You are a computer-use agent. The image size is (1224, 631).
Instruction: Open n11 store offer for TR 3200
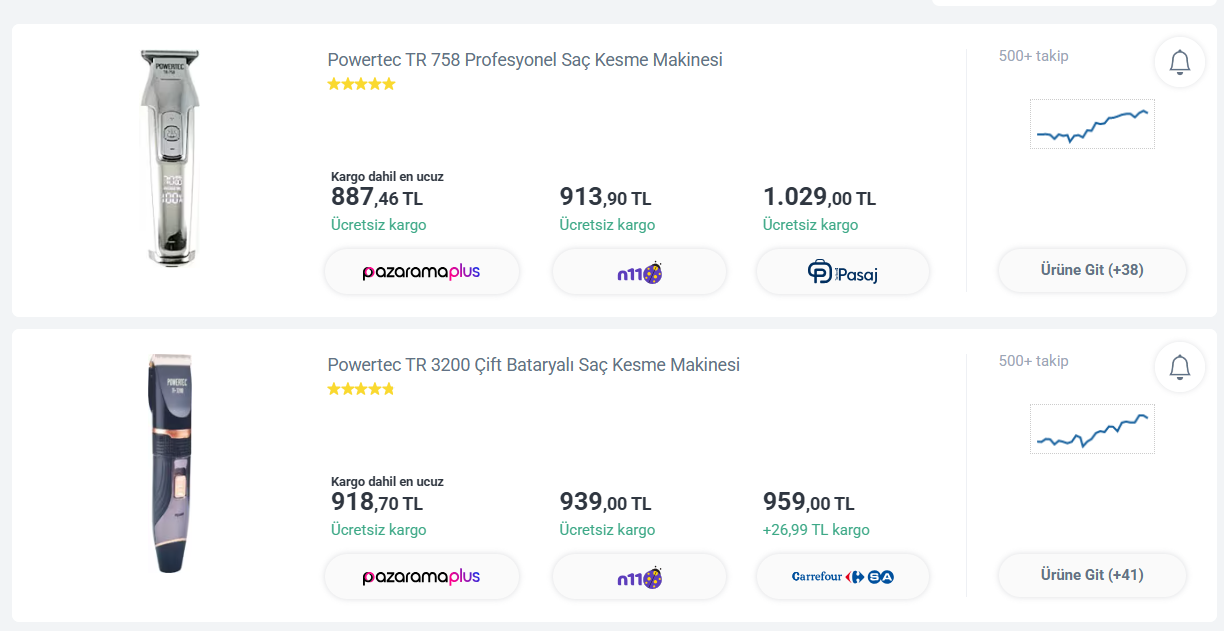(639, 577)
